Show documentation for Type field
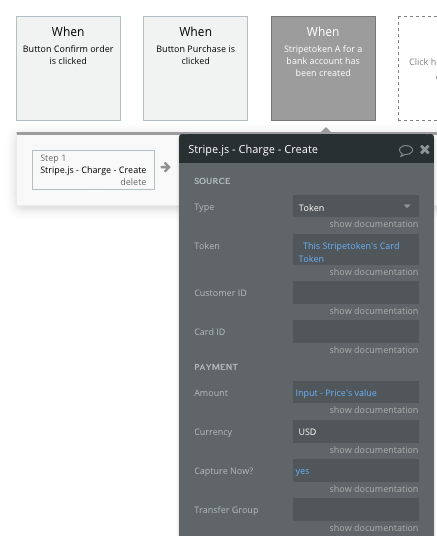437x536 pixels. point(373,224)
